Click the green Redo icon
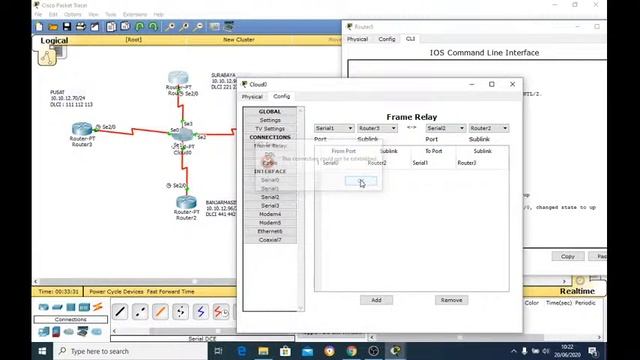 click(153, 27)
